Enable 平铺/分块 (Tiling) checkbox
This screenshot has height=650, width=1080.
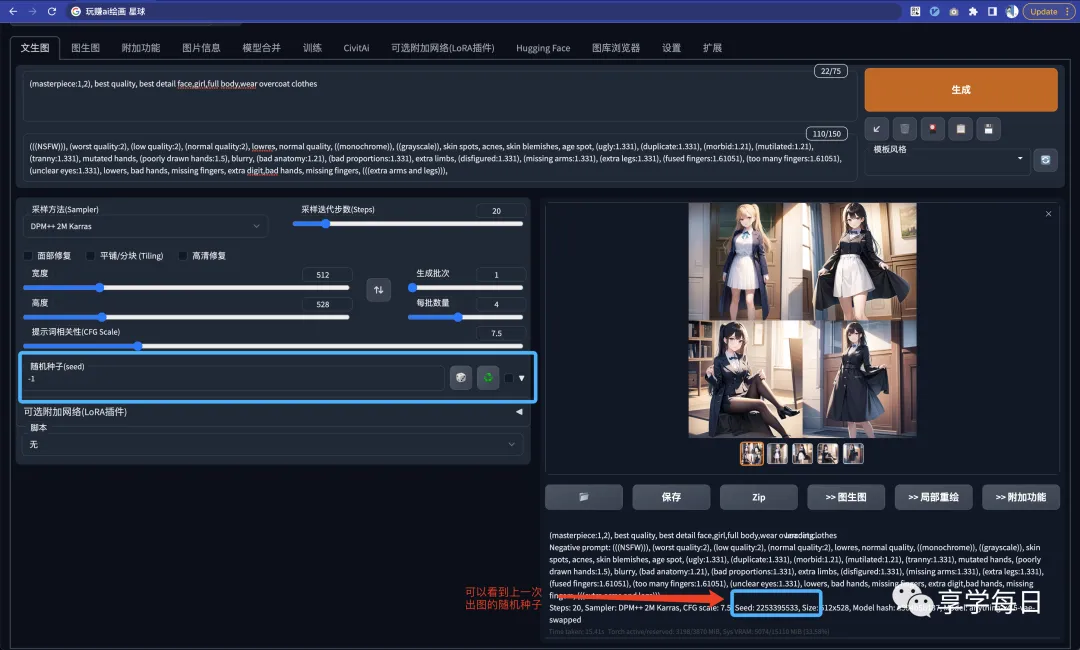[x=90, y=256]
